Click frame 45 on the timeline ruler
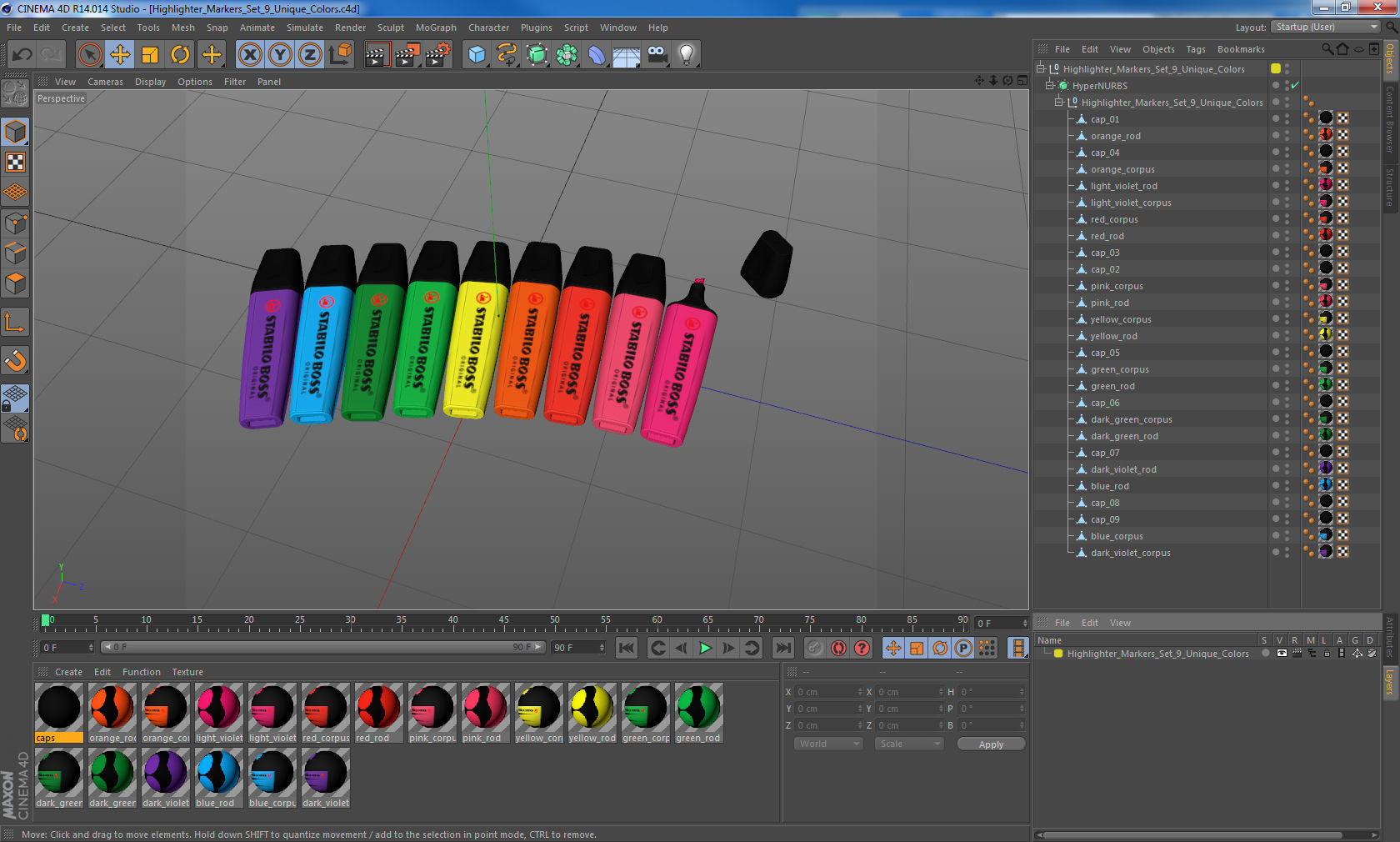Image resolution: width=1400 pixels, height=842 pixels. click(x=503, y=622)
